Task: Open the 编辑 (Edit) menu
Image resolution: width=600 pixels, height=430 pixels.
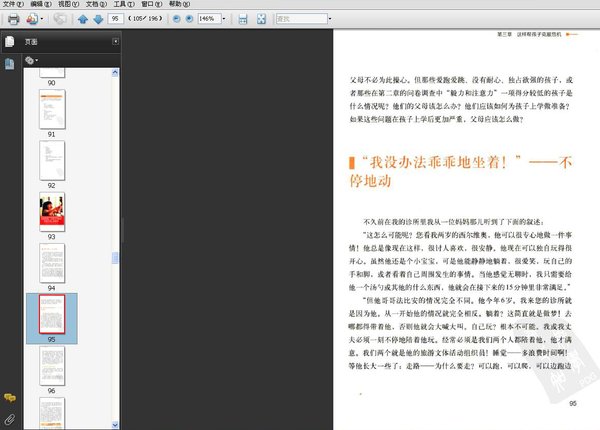Action: point(41,4)
